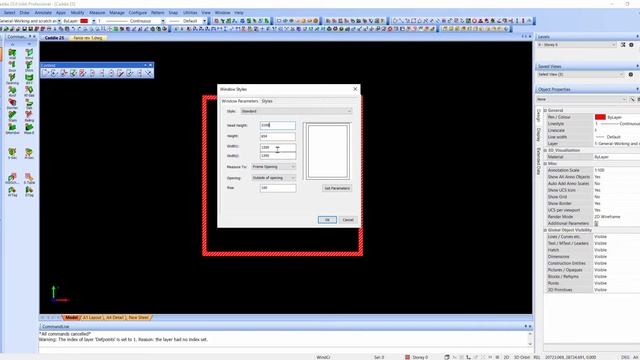Image resolution: width=640 pixels, height=360 pixels.
Task: Click the Storey 0 icon in status bar
Action: (x=407, y=357)
